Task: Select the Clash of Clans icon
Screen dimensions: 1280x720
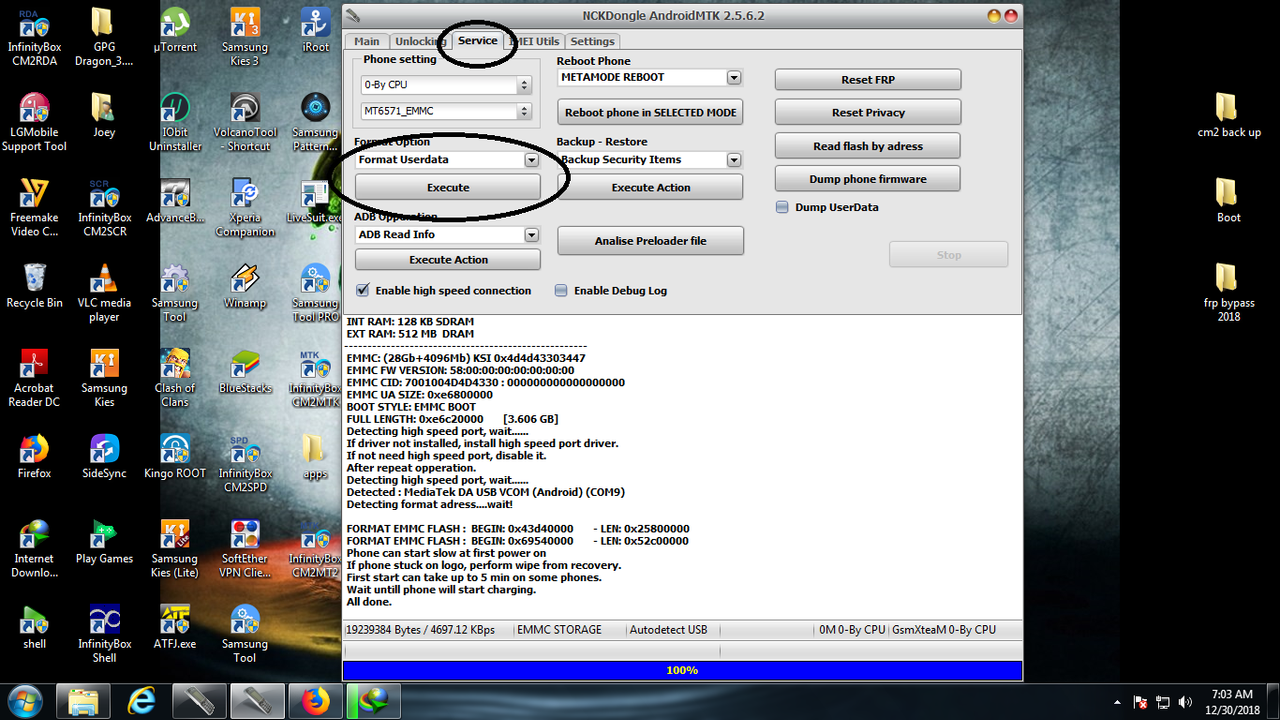Action: click(175, 378)
